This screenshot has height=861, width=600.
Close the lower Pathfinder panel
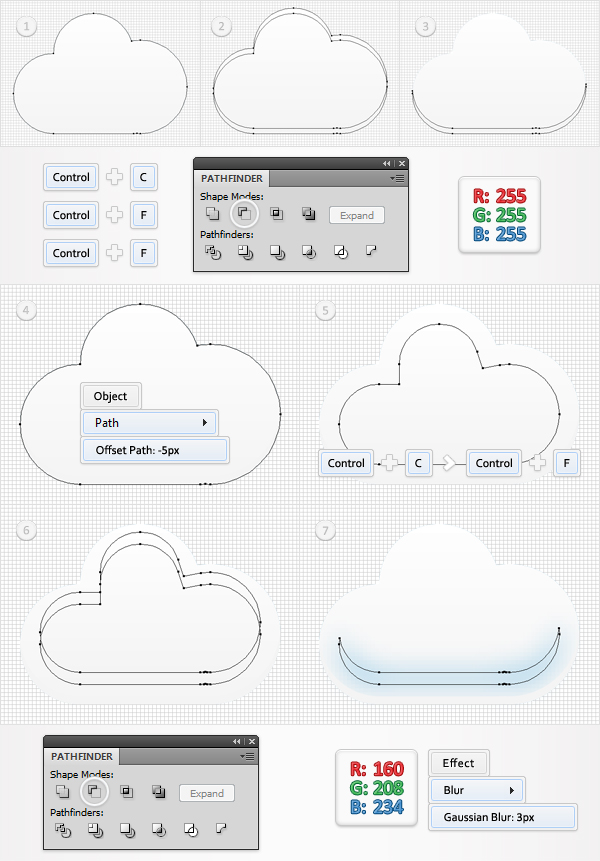click(x=252, y=741)
